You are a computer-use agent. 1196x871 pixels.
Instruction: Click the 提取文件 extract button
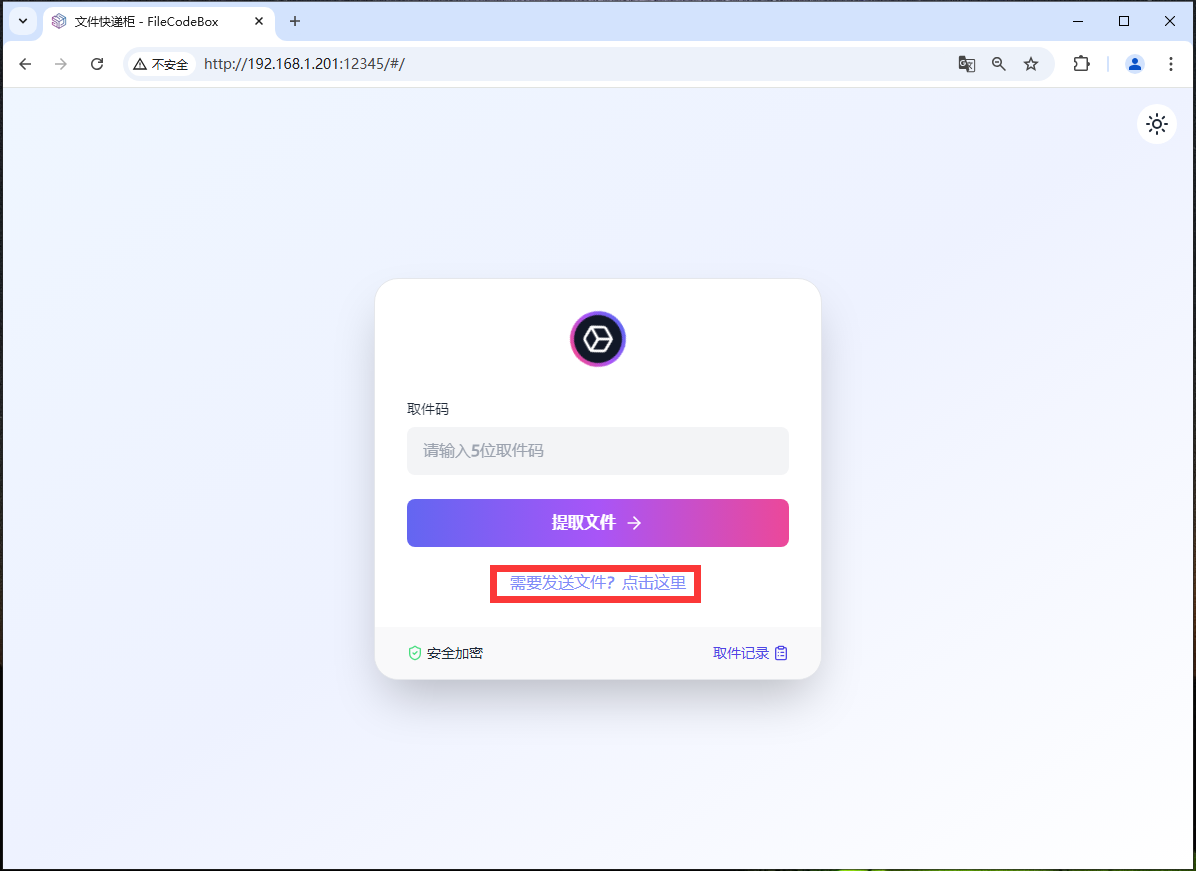(x=597, y=523)
